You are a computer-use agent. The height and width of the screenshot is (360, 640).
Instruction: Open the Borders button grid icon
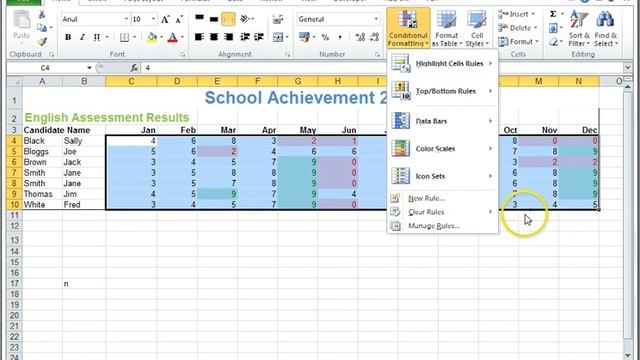click(x=124, y=37)
